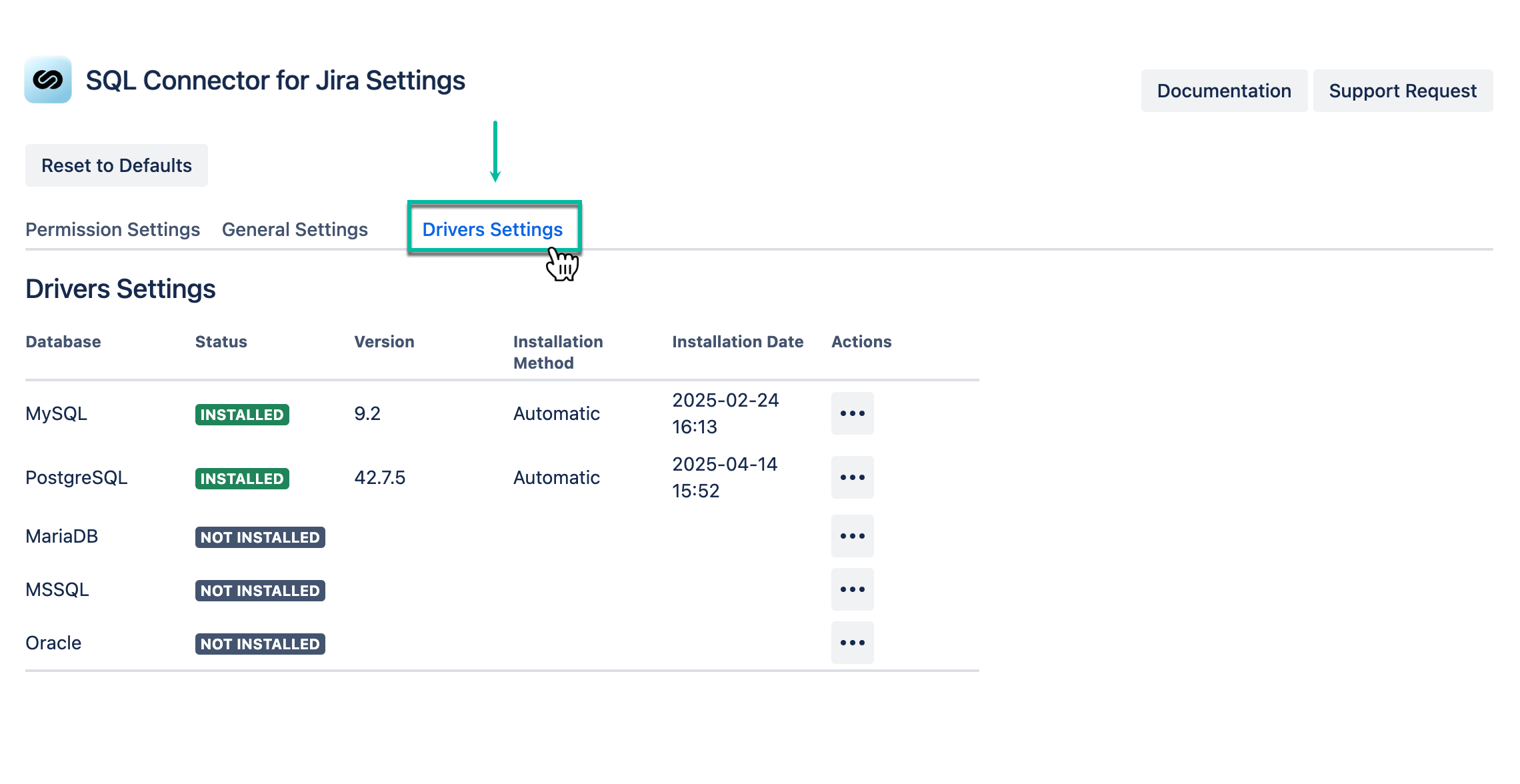
Task: Click the Support Request button
Action: (x=1403, y=91)
